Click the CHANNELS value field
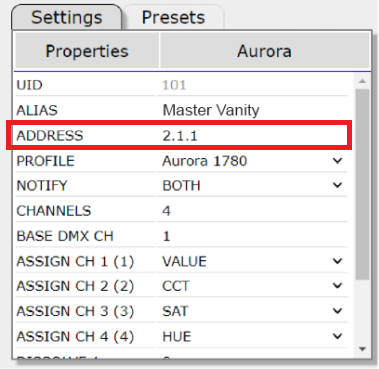379x369 pixels. (x=252, y=211)
